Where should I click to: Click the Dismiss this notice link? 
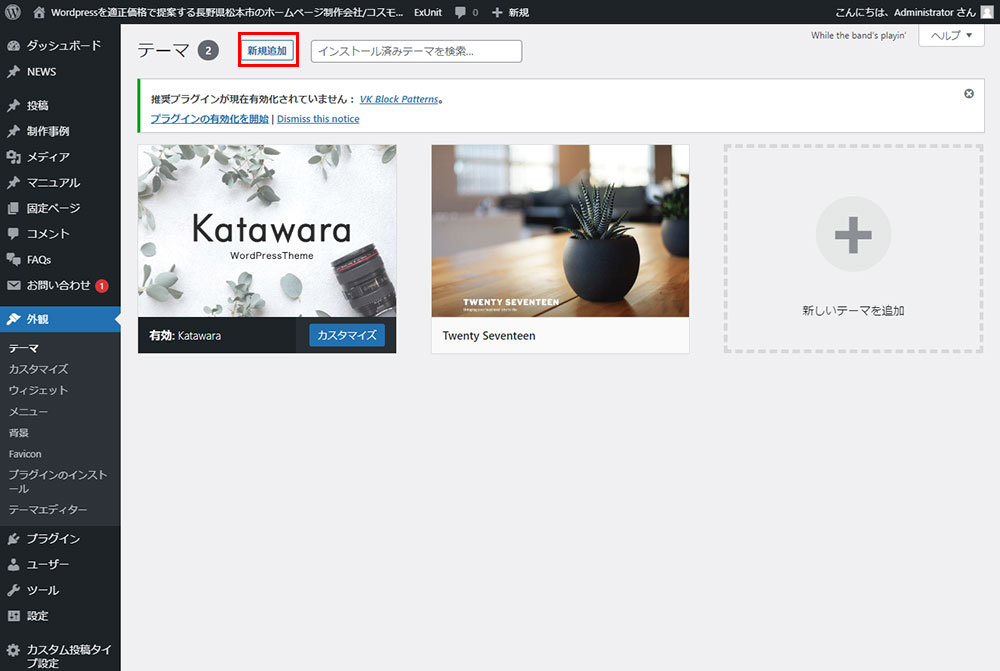click(318, 119)
